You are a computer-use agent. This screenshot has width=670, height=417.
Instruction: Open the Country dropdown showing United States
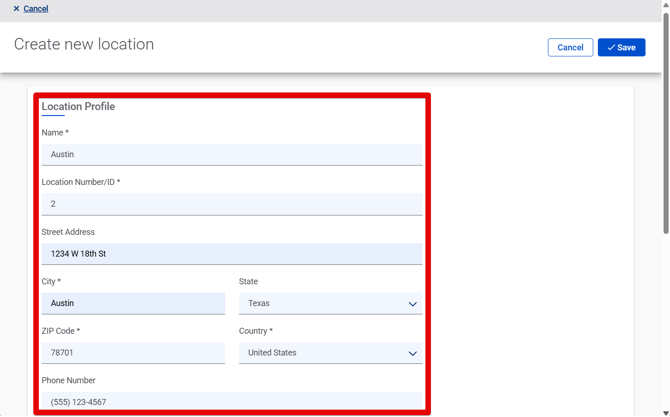[331, 353]
